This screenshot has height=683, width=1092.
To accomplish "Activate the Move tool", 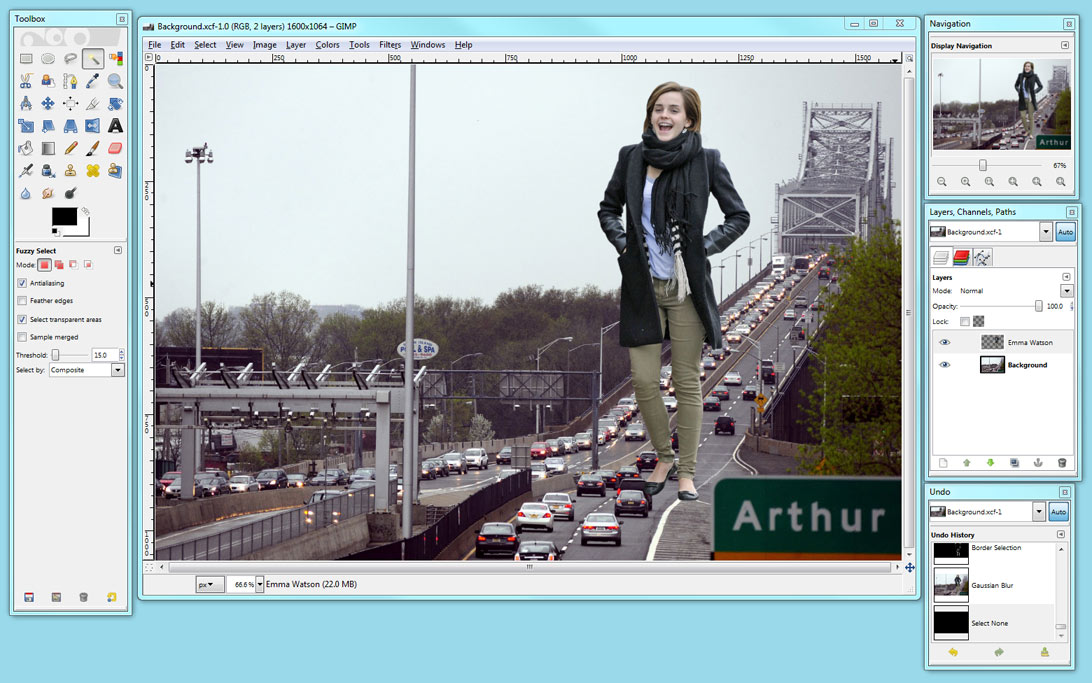I will [47, 103].
